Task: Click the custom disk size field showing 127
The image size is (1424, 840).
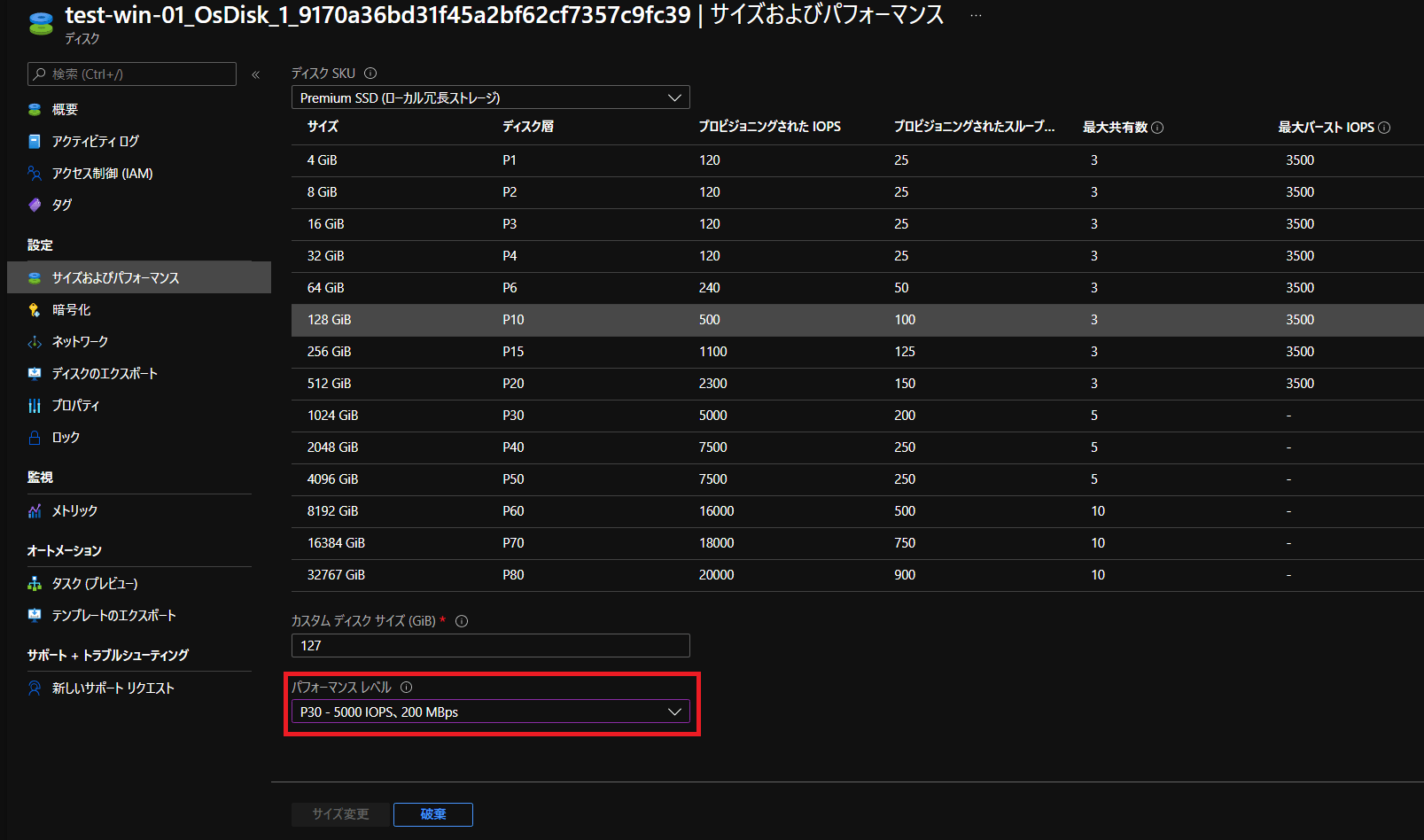Action: pos(490,646)
